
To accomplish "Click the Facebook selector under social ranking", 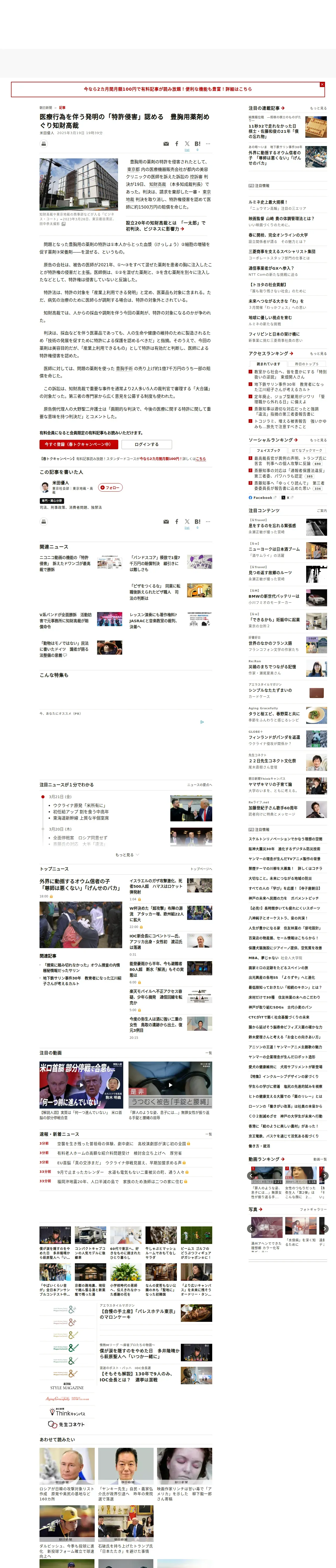I will pos(260,497).
